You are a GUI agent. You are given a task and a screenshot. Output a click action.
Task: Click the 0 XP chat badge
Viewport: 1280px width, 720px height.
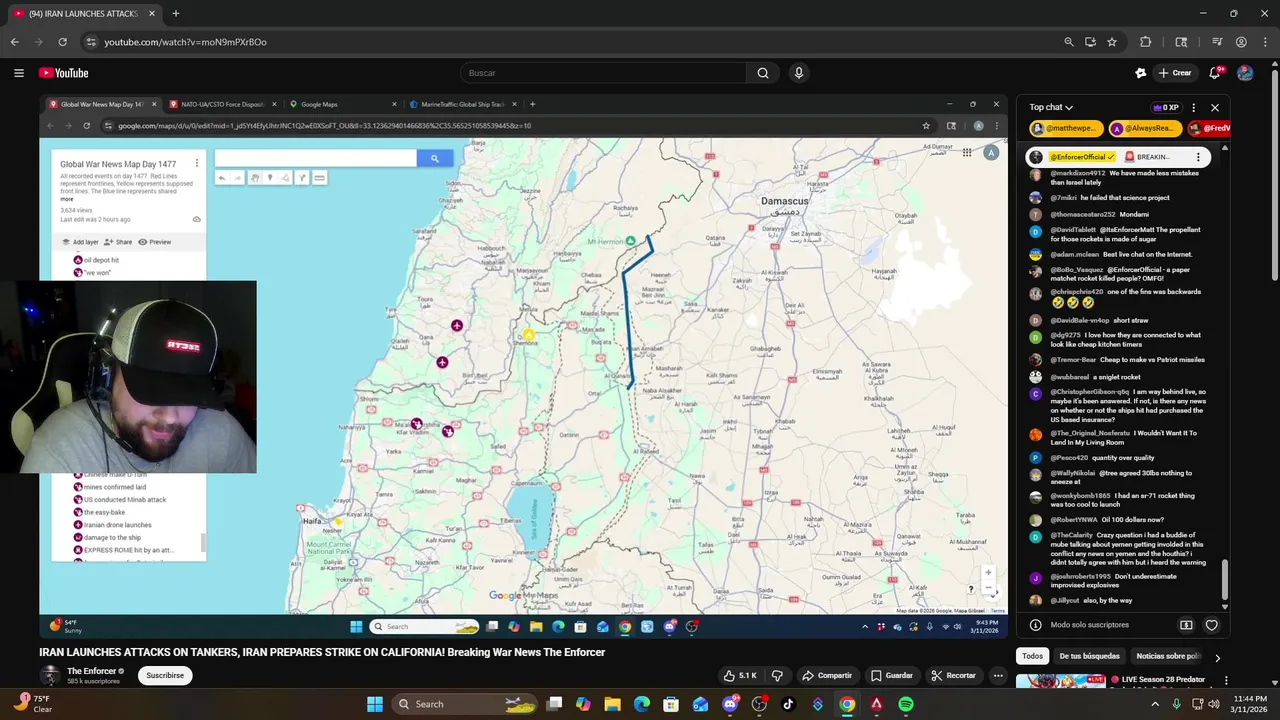pyautogui.click(x=1166, y=107)
